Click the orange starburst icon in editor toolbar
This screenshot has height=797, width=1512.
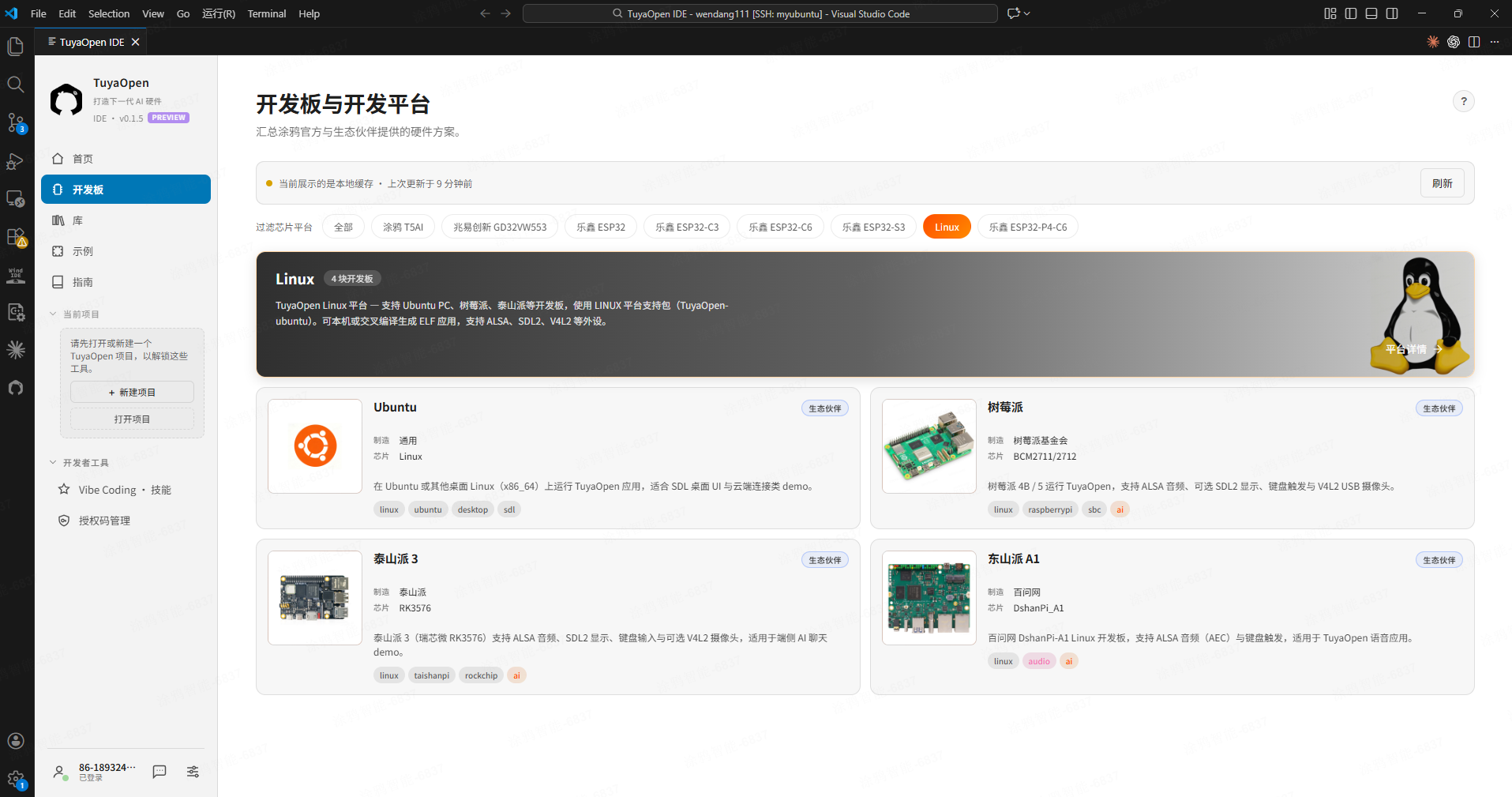pos(1433,42)
